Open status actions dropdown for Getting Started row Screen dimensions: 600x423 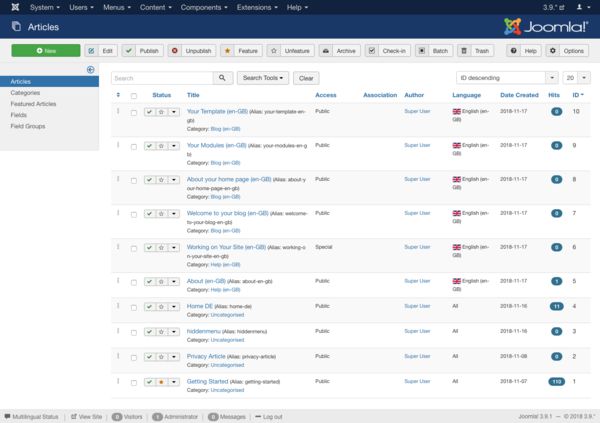tap(174, 382)
